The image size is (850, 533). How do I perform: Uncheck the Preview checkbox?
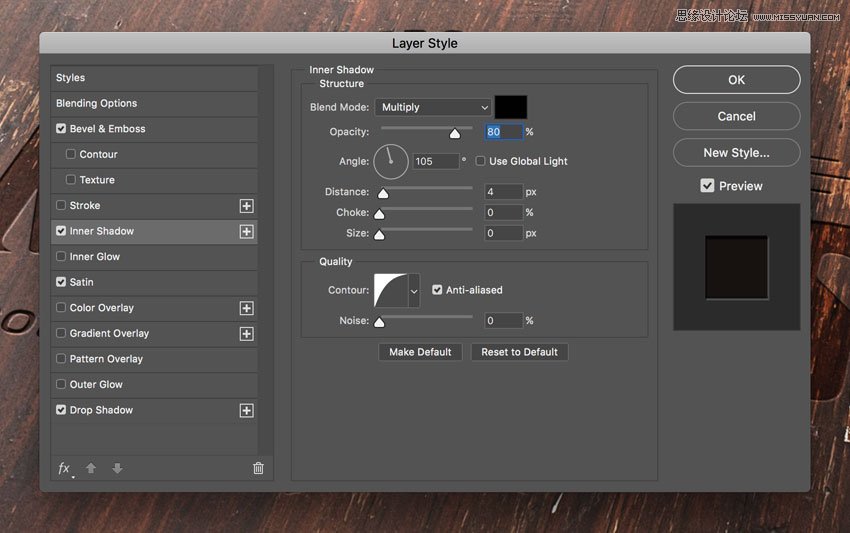point(707,186)
